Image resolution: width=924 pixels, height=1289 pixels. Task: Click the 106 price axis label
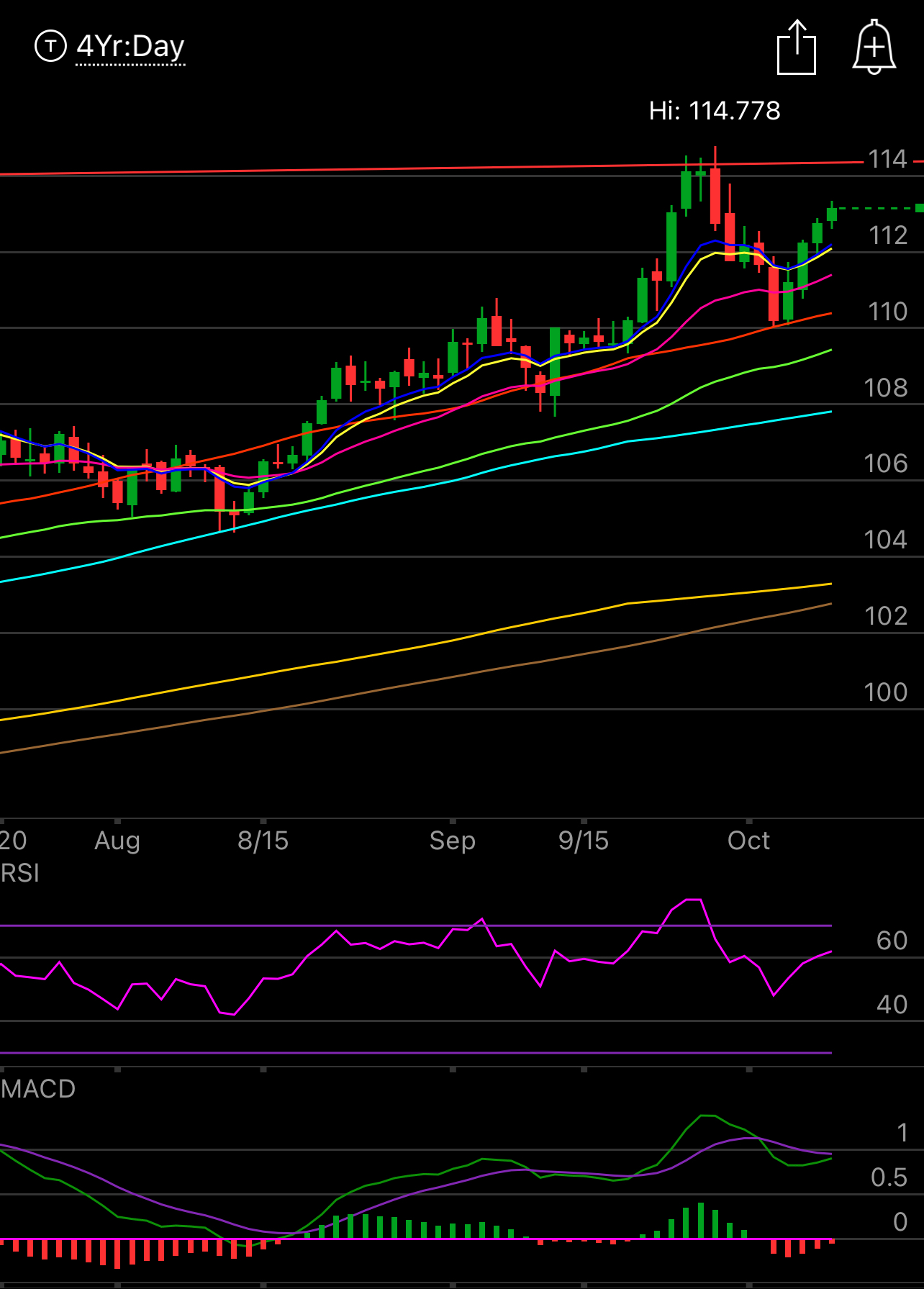pos(886,463)
